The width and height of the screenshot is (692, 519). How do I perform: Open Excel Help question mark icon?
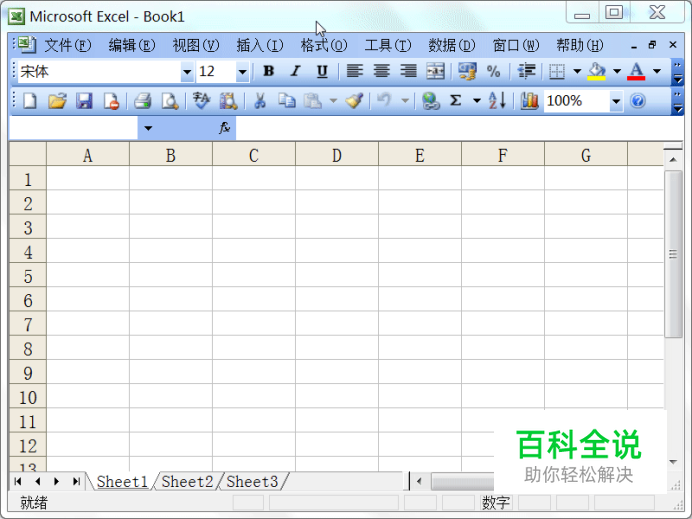tap(638, 101)
